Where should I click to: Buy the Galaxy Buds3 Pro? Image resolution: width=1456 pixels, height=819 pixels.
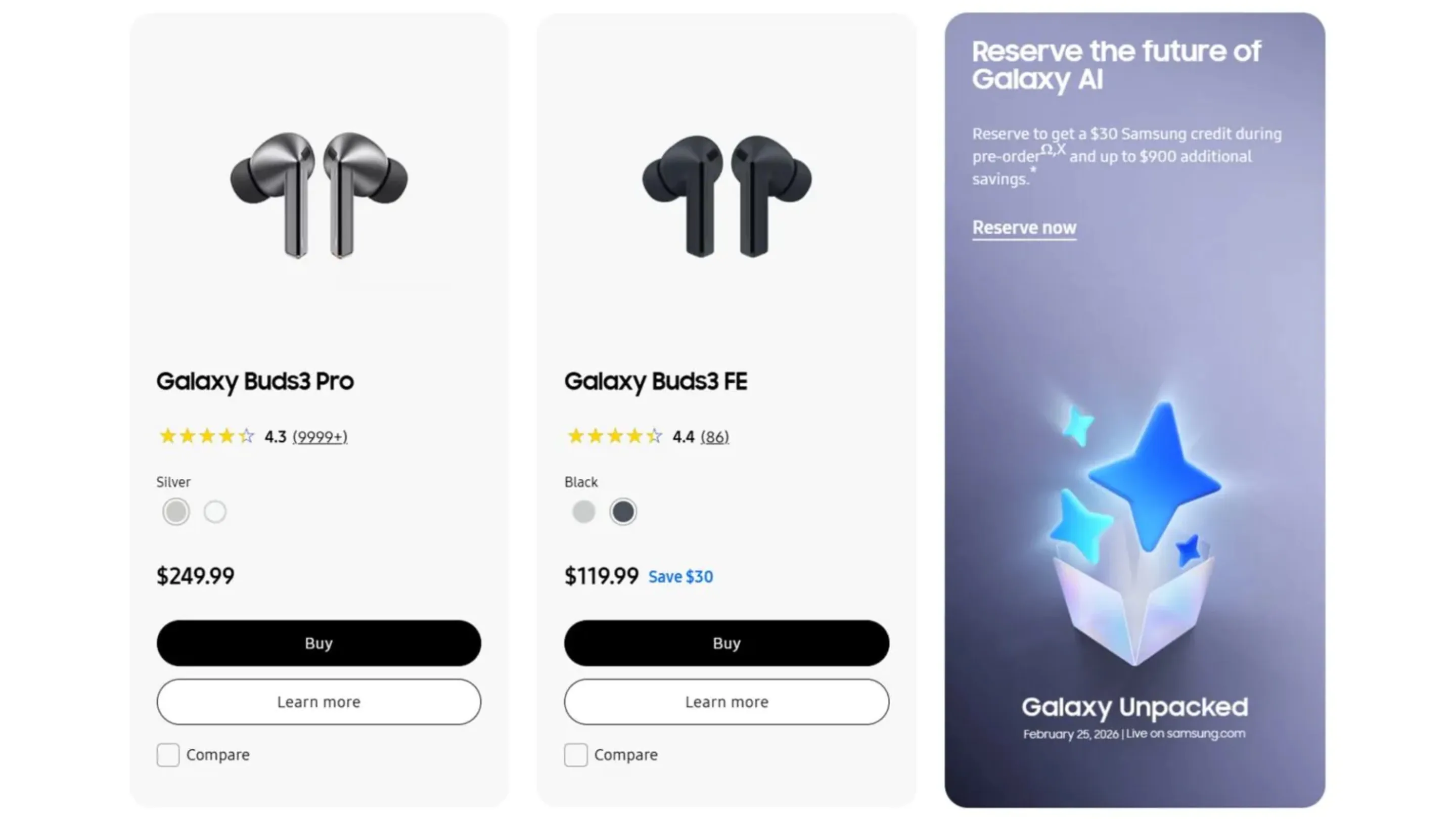(x=318, y=643)
